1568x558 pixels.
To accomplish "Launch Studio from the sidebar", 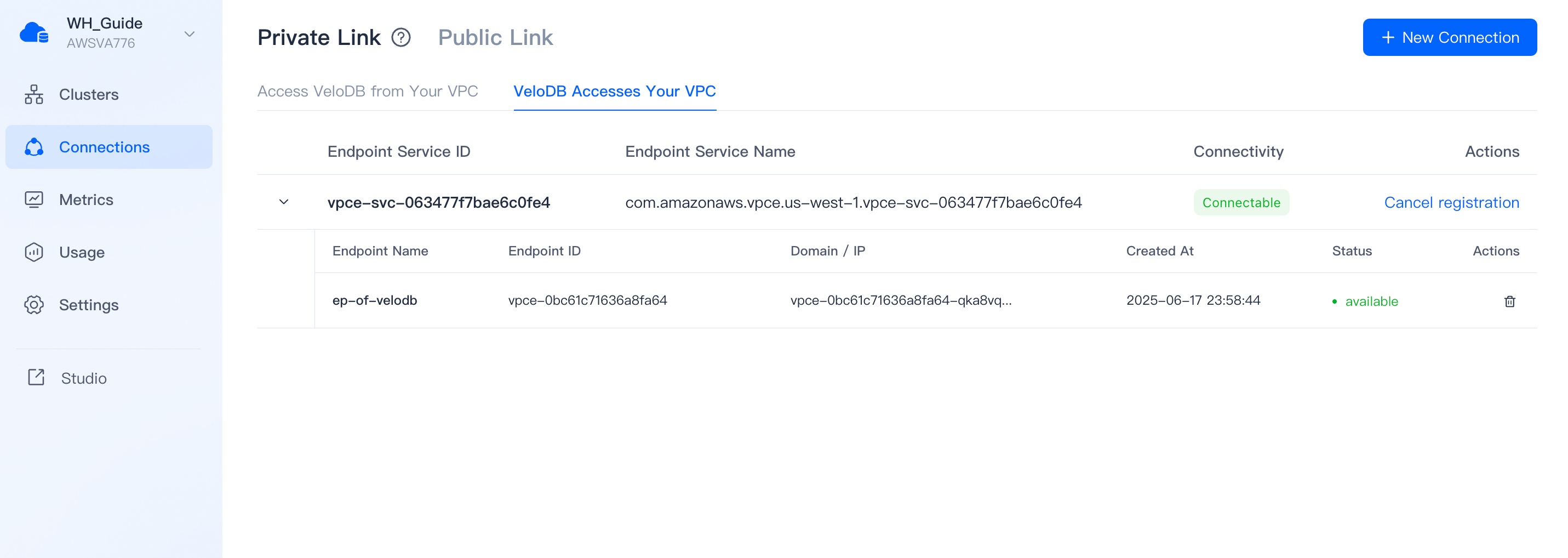I will click(83, 378).
